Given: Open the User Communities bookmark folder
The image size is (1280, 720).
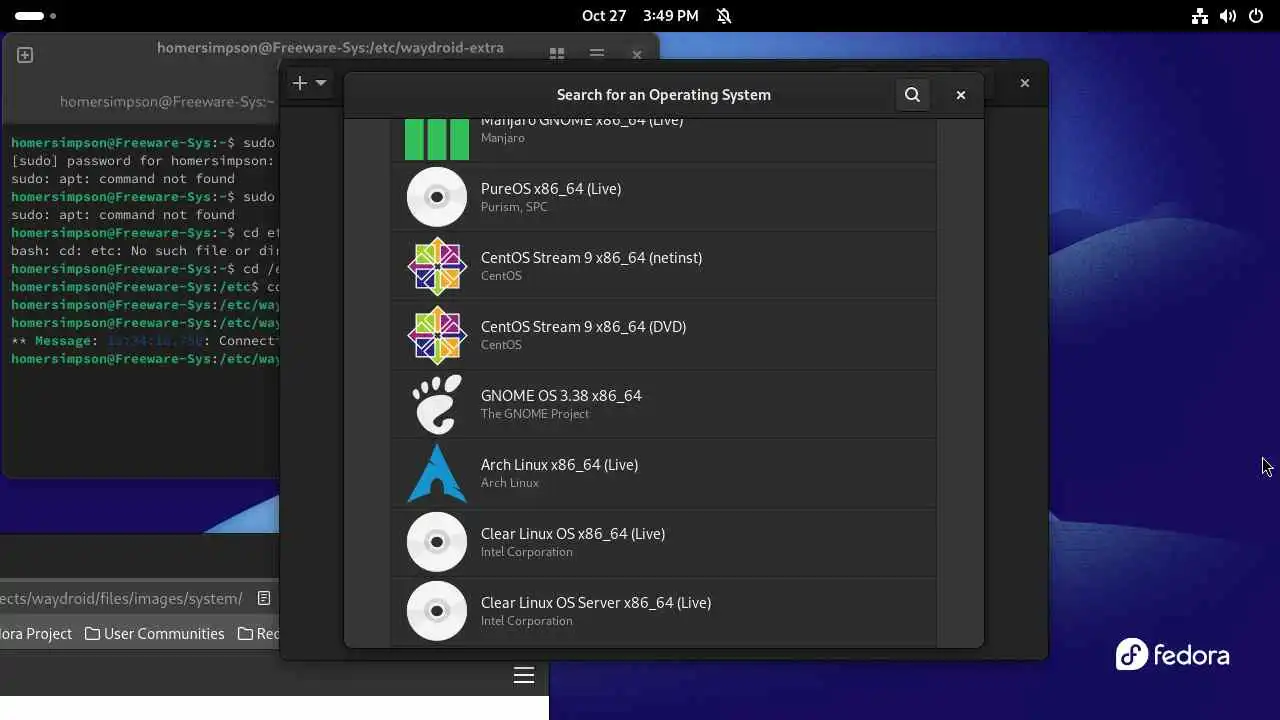Looking at the screenshot, I should point(154,633).
